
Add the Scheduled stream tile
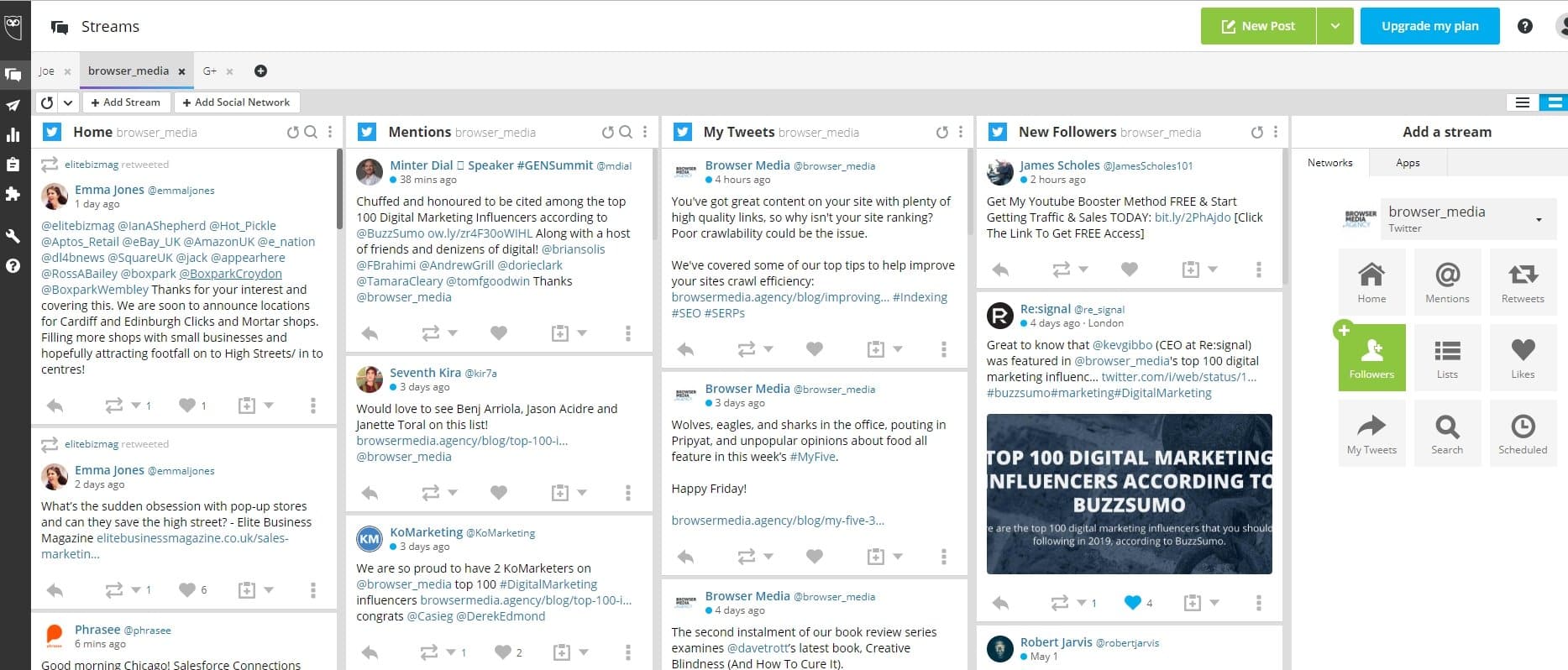(x=1523, y=433)
